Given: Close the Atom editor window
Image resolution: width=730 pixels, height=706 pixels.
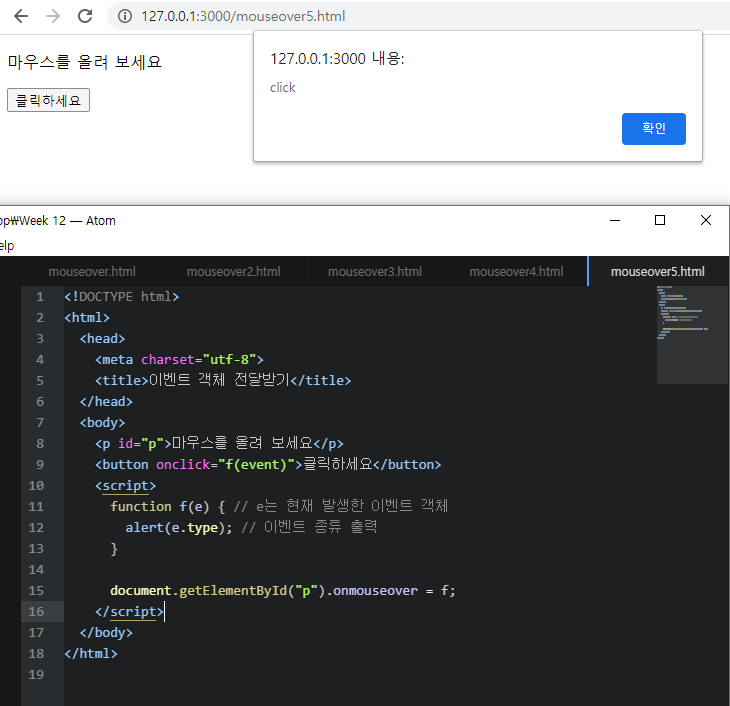Looking at the screenshot, I should [x=706, y=220].
